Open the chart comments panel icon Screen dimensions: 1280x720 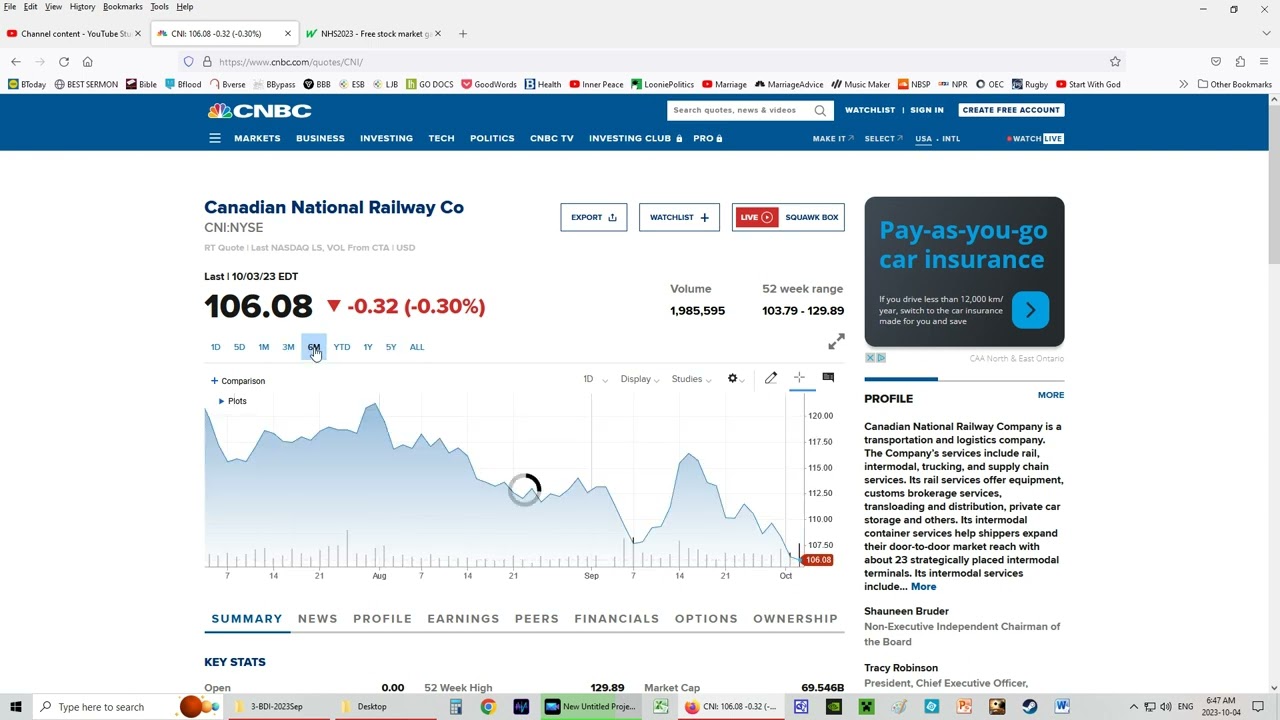click(x=828, y=377)
